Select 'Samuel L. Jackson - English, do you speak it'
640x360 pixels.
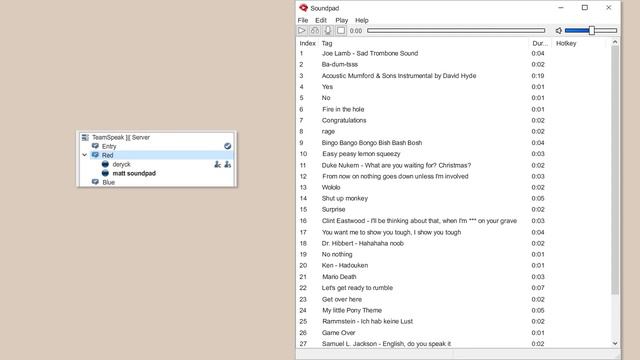point(386,344)
